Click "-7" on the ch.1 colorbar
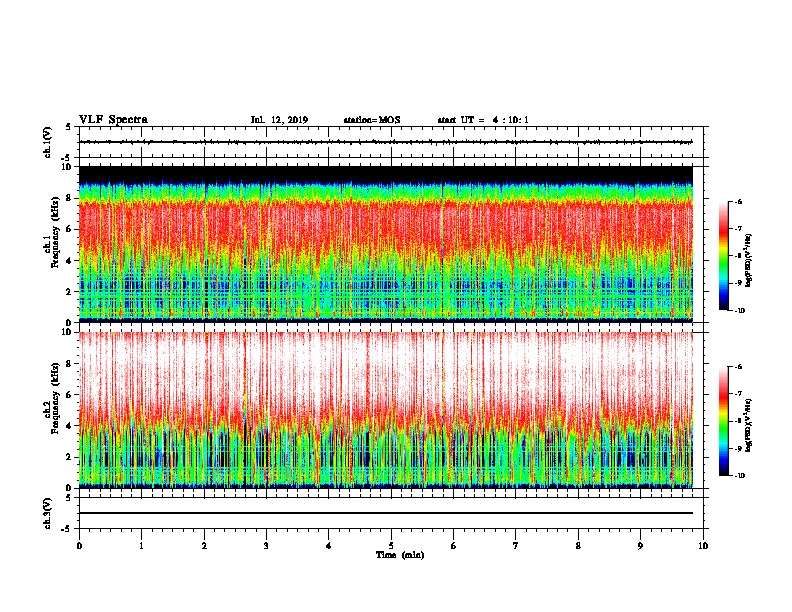This screenshot has width=792, height=612. coord(738,229)
